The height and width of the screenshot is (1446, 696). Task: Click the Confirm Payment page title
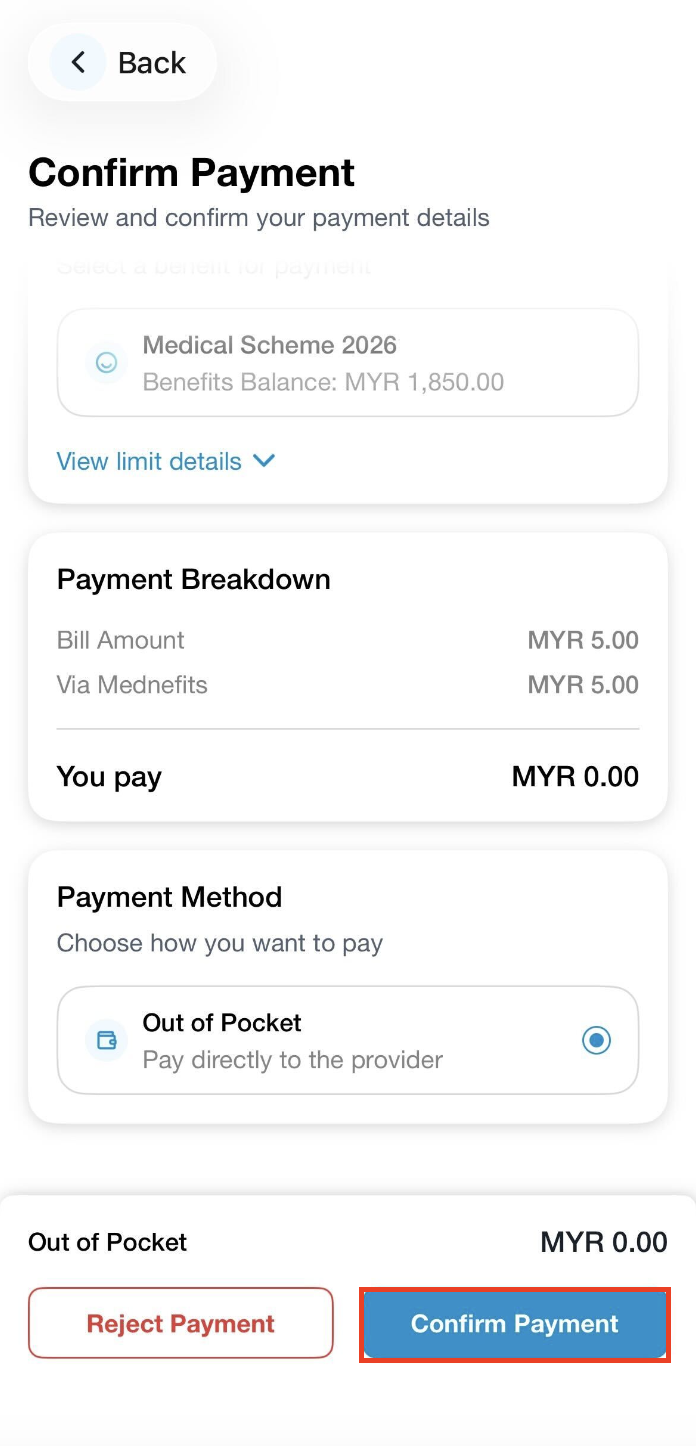191,173
